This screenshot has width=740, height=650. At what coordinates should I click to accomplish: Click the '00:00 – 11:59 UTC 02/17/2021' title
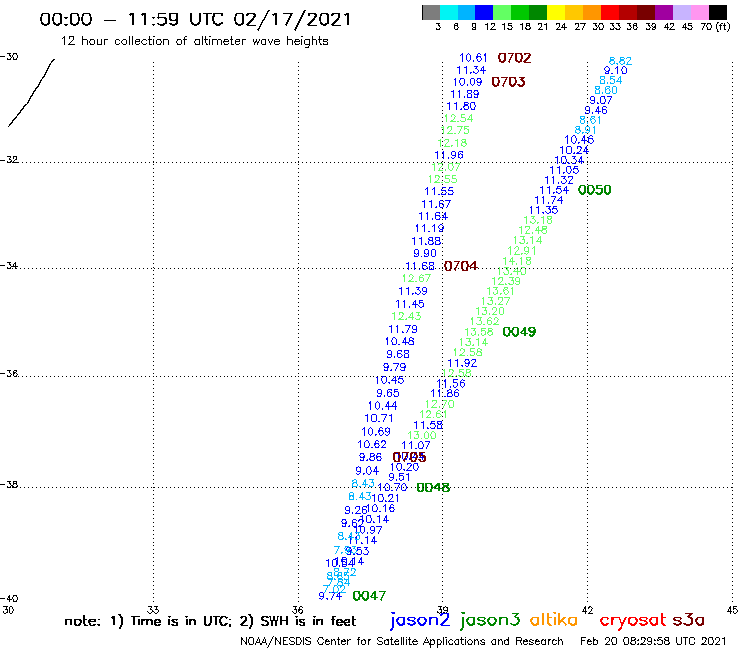pyautogui.click(x=195, y=19)
